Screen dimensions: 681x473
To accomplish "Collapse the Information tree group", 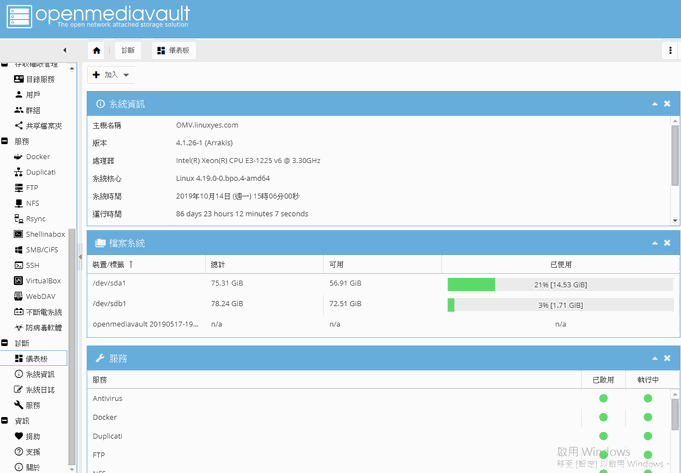I will coord(5,420).
